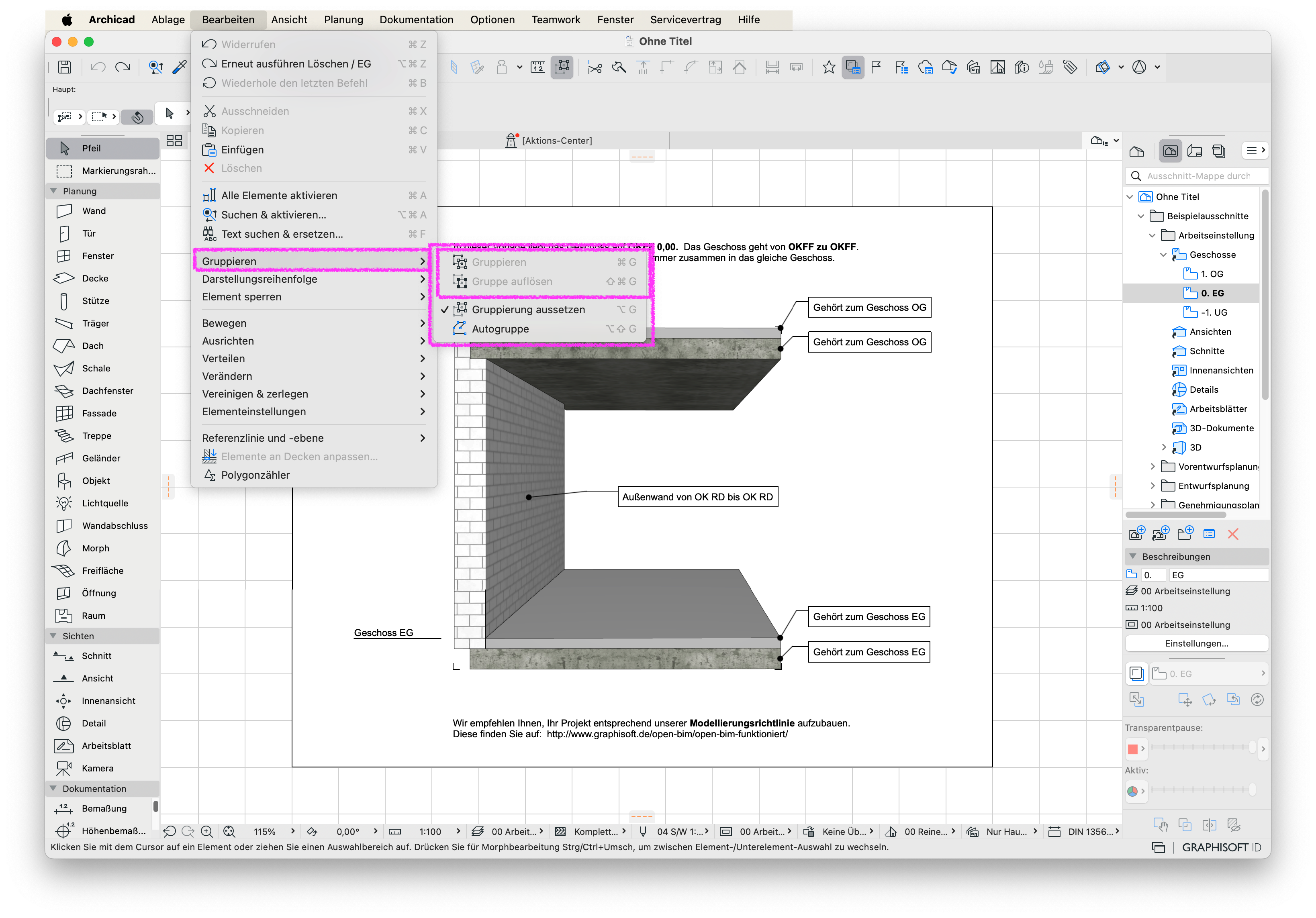Click the red delete X in navigator
This screenshot has width=1316, height=918.
[x=1233, y=534]
